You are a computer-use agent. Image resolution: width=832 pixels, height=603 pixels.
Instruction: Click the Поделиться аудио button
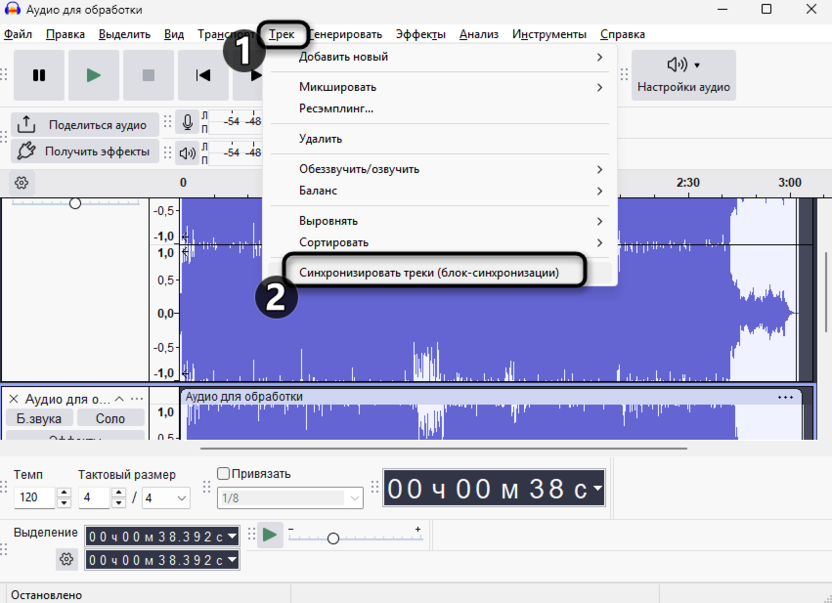pyautogui.click(x=85, y=125)
